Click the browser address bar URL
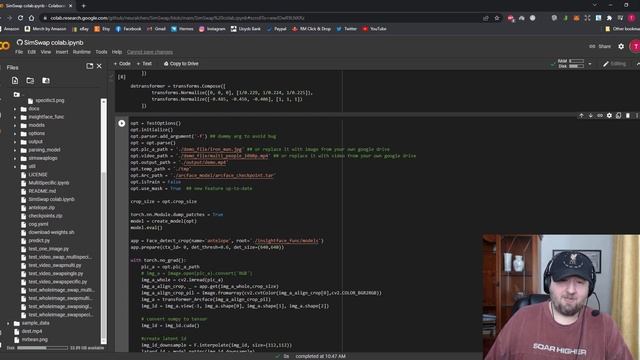Screen dimensions: 640x360 coord(178,18)
